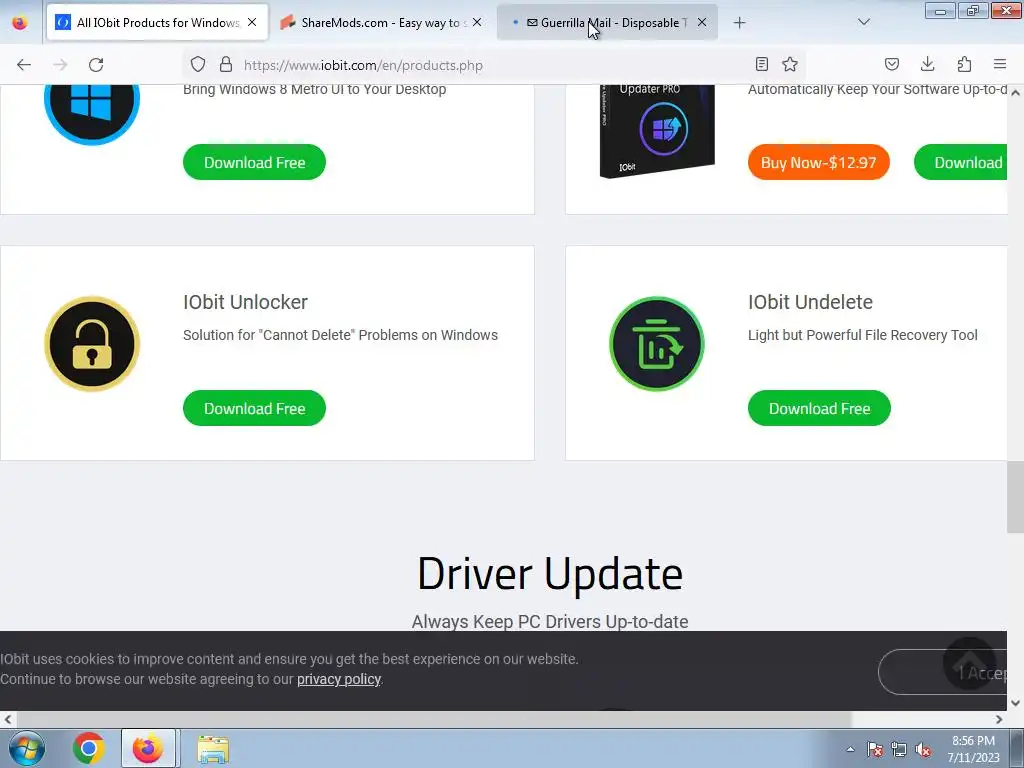1024x768 pixels.
Task: Click the site security padlock icon
Action: [x=226, y=64]
